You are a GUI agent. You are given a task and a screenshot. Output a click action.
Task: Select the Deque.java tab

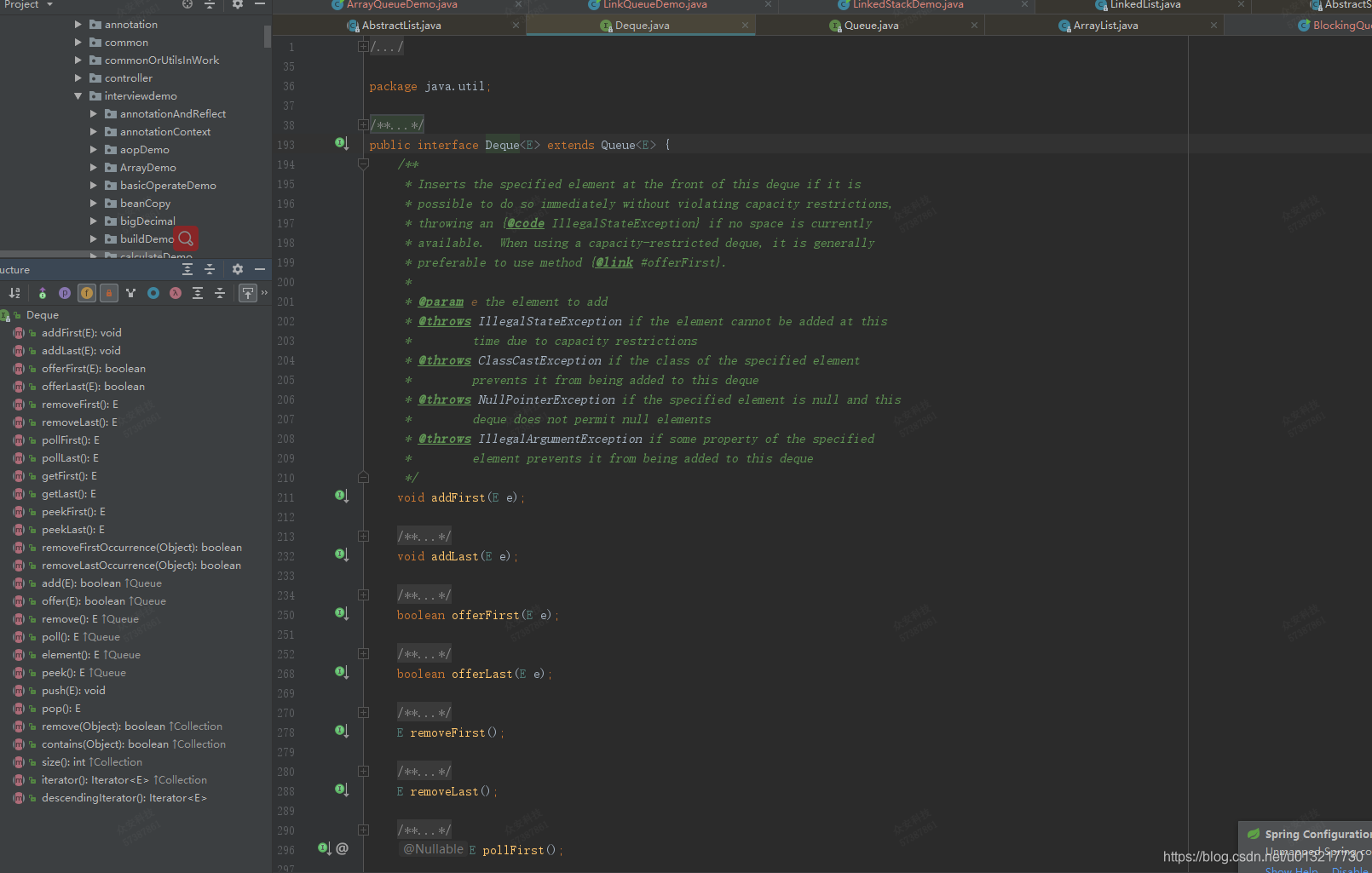tap(642, 26)
